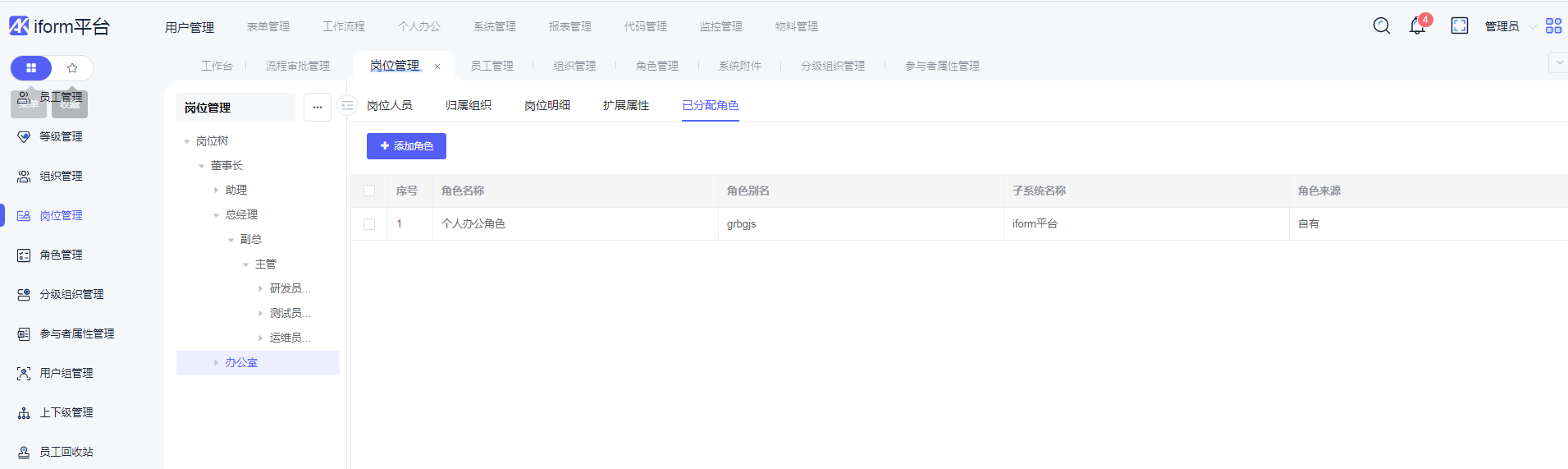
Task: Toggle fullscreen mode icon
Action: pos(1460,26)
